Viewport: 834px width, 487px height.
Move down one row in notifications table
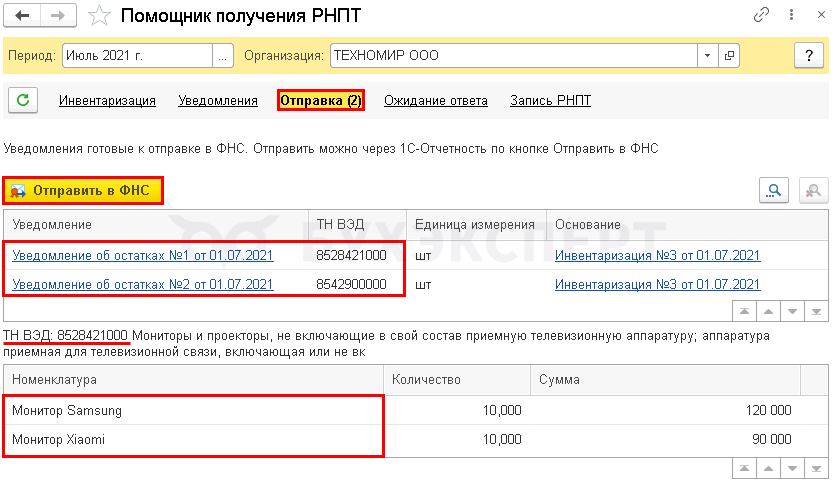point(793,311)
